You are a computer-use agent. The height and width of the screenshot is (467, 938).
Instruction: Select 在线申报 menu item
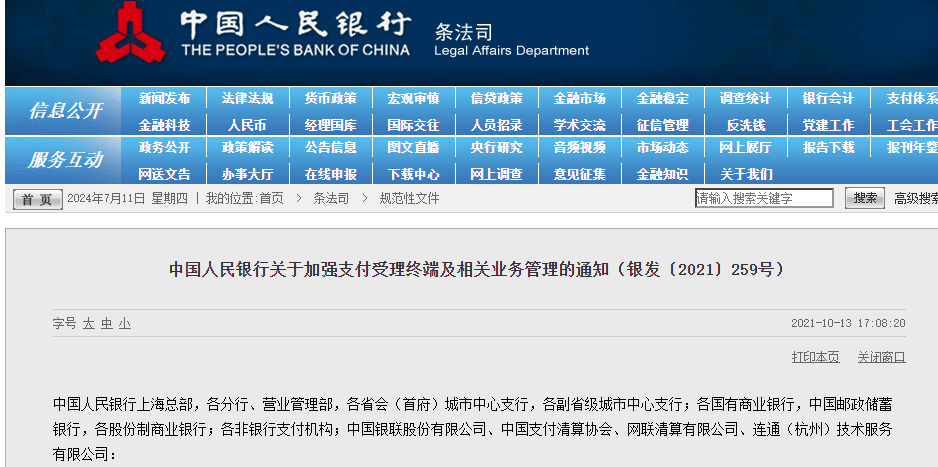click(330, 174)
